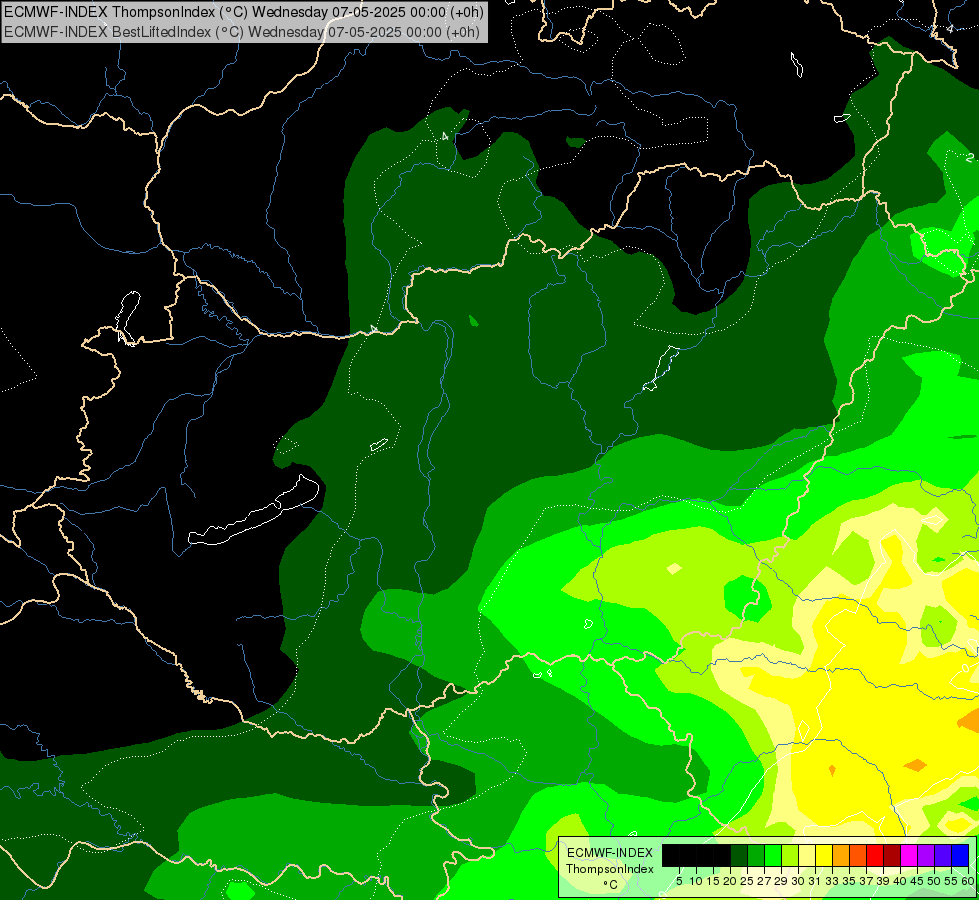This screenshot has width=979, height=900.
Task: Select the purple 45-50 legend swatch
Action: [926, 855]
